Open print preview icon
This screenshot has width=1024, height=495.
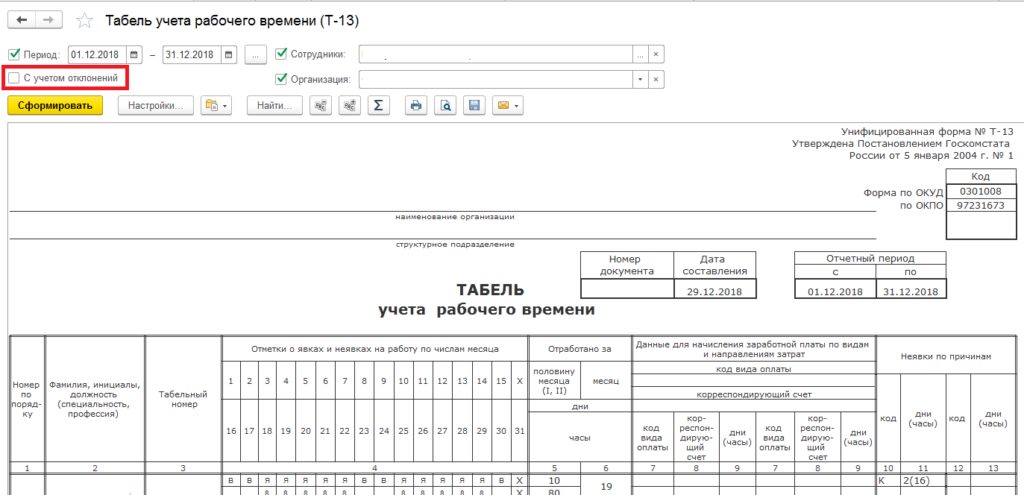445,105
